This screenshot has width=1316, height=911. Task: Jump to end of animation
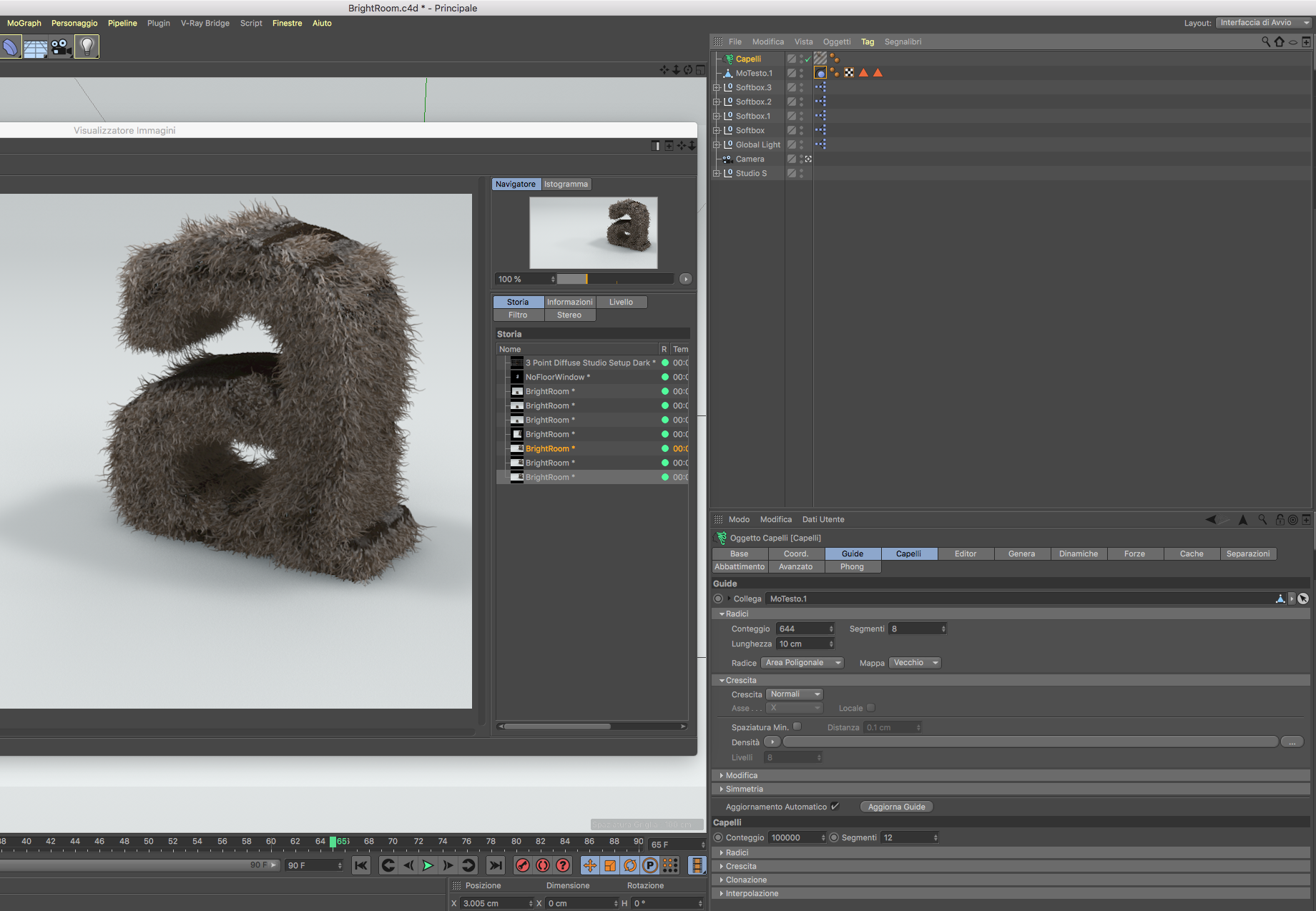coord(495,866)
